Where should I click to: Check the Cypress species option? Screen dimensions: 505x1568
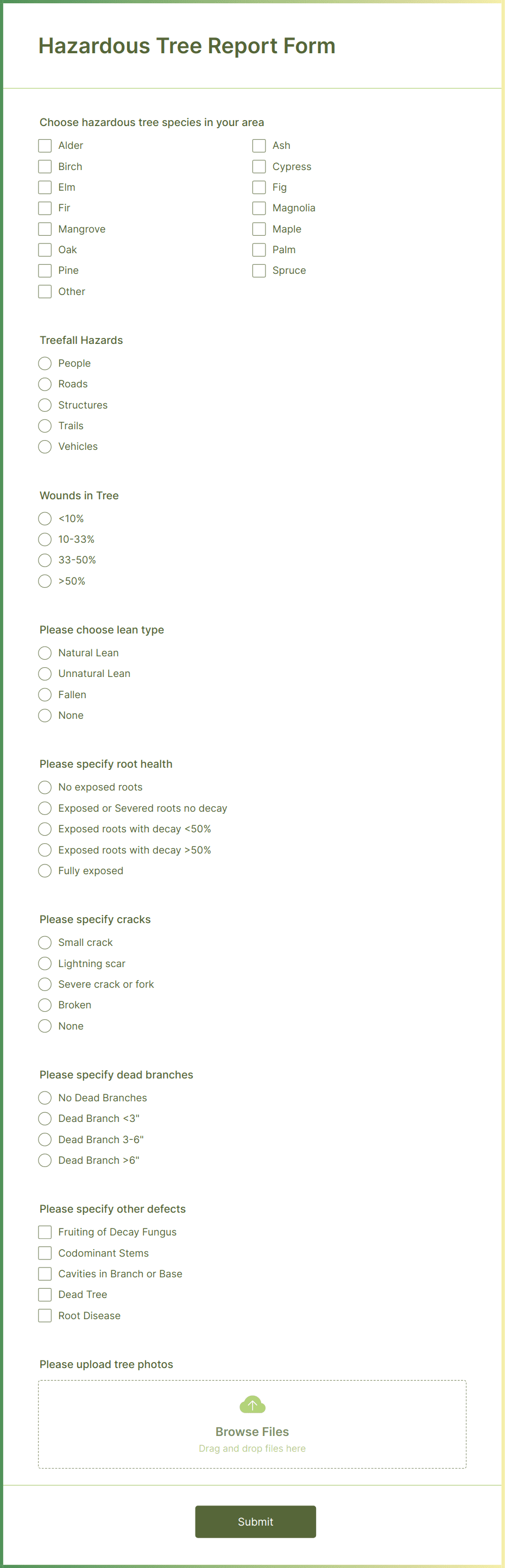tap(258, 166)
